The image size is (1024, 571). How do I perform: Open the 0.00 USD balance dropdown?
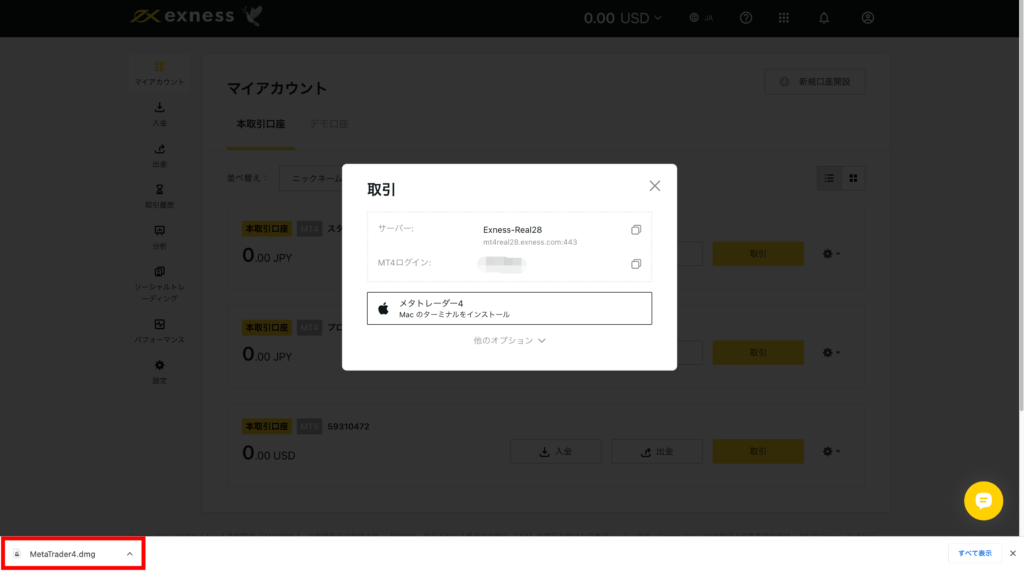tap(622, 18)
